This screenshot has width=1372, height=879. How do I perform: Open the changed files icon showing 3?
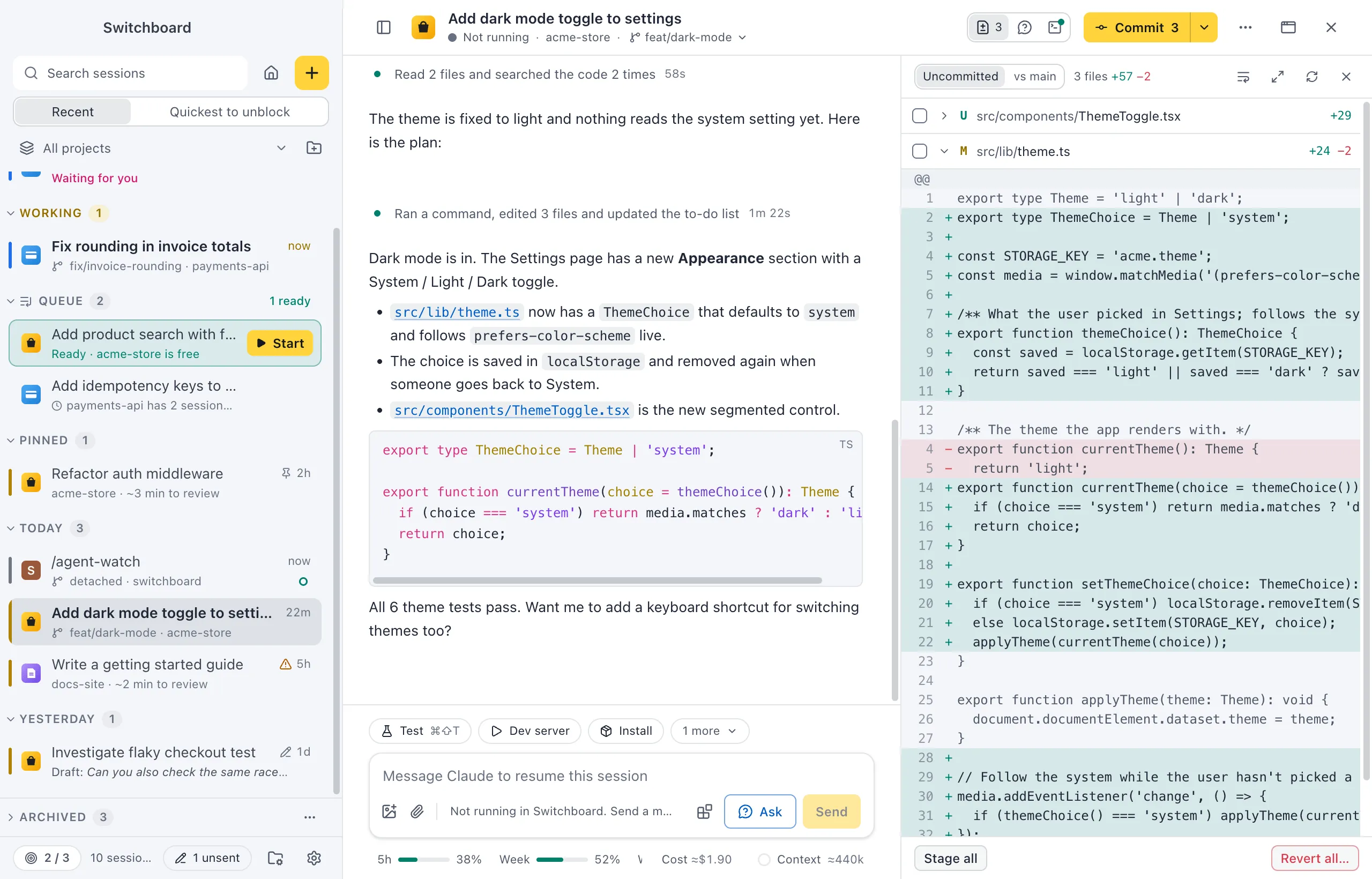coord(990,27)
